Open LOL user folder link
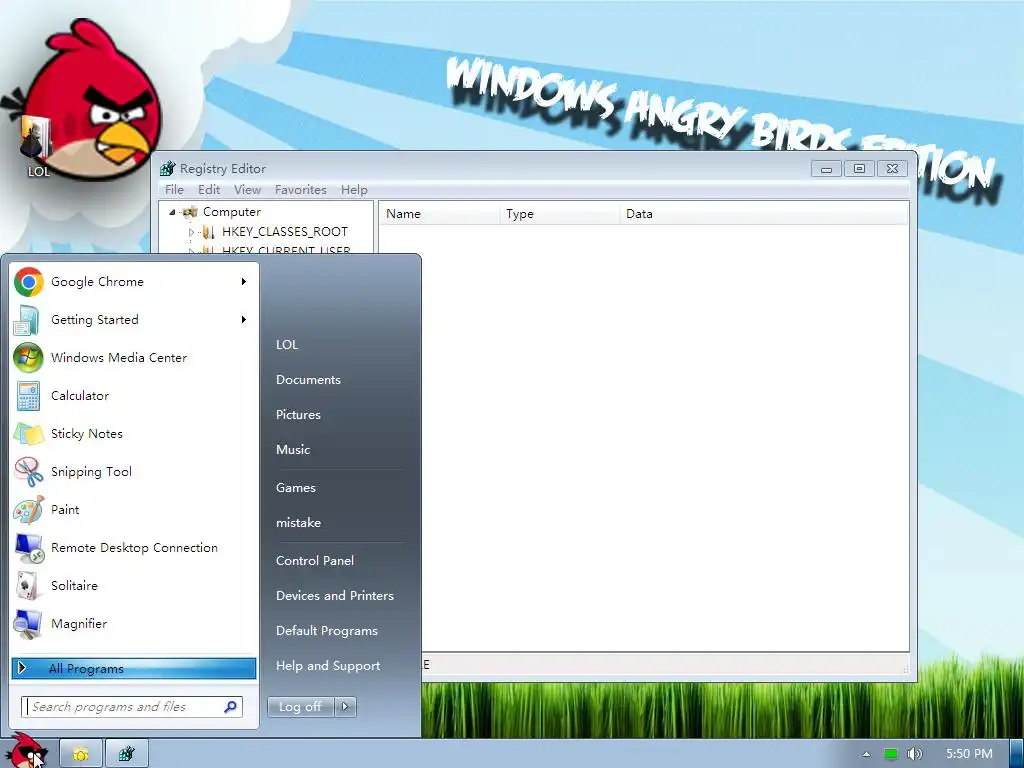The image size is (1024, 768). (x=287, y=344)
